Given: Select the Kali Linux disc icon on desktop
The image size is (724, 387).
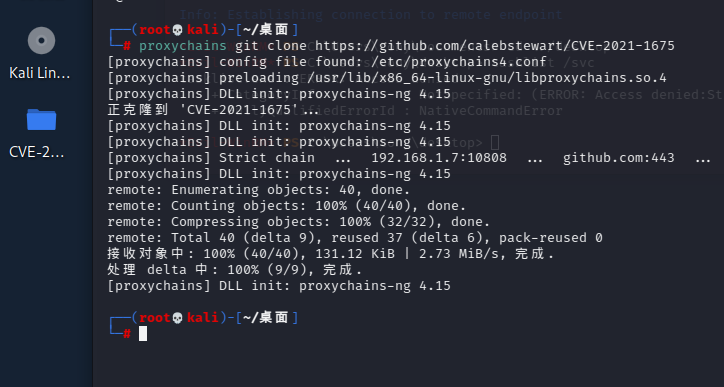Looking at the screenshot, I should [x=41, y=41].
